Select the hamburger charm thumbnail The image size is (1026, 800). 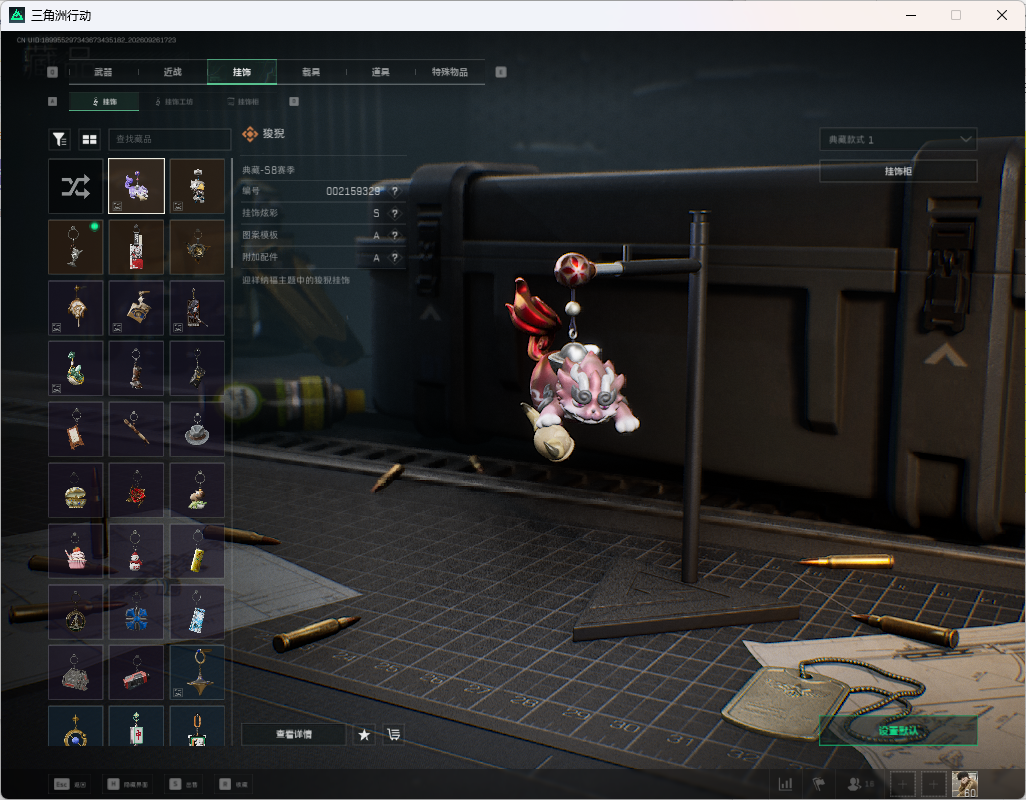[x=75, y=491]
